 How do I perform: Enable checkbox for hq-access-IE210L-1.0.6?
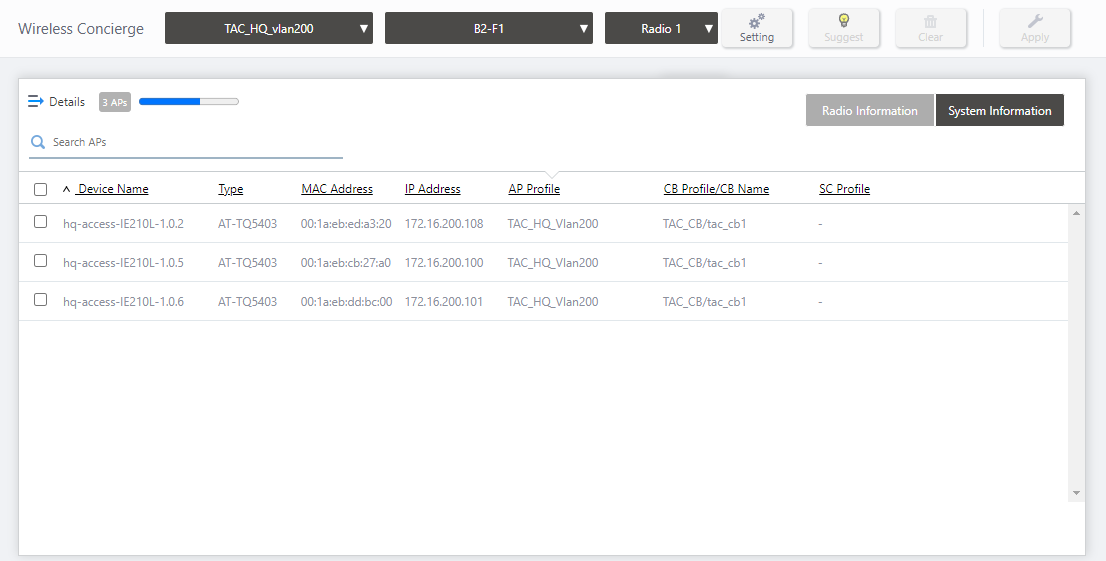40,300
